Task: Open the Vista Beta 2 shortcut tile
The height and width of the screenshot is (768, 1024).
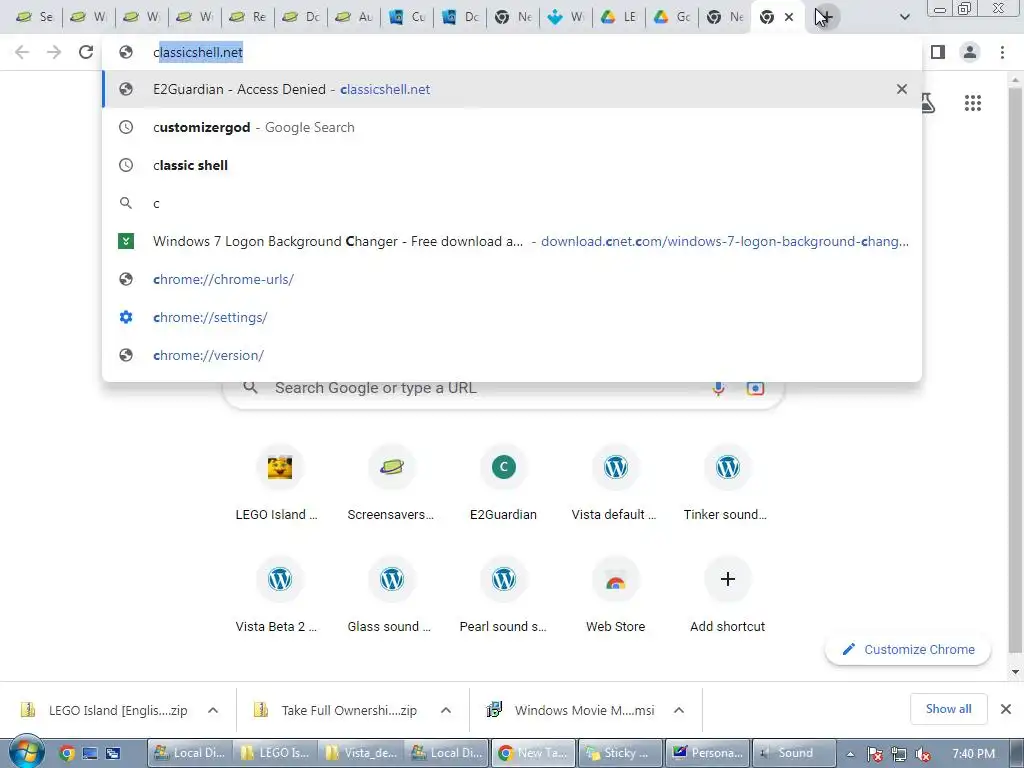Action: point(280,596)
